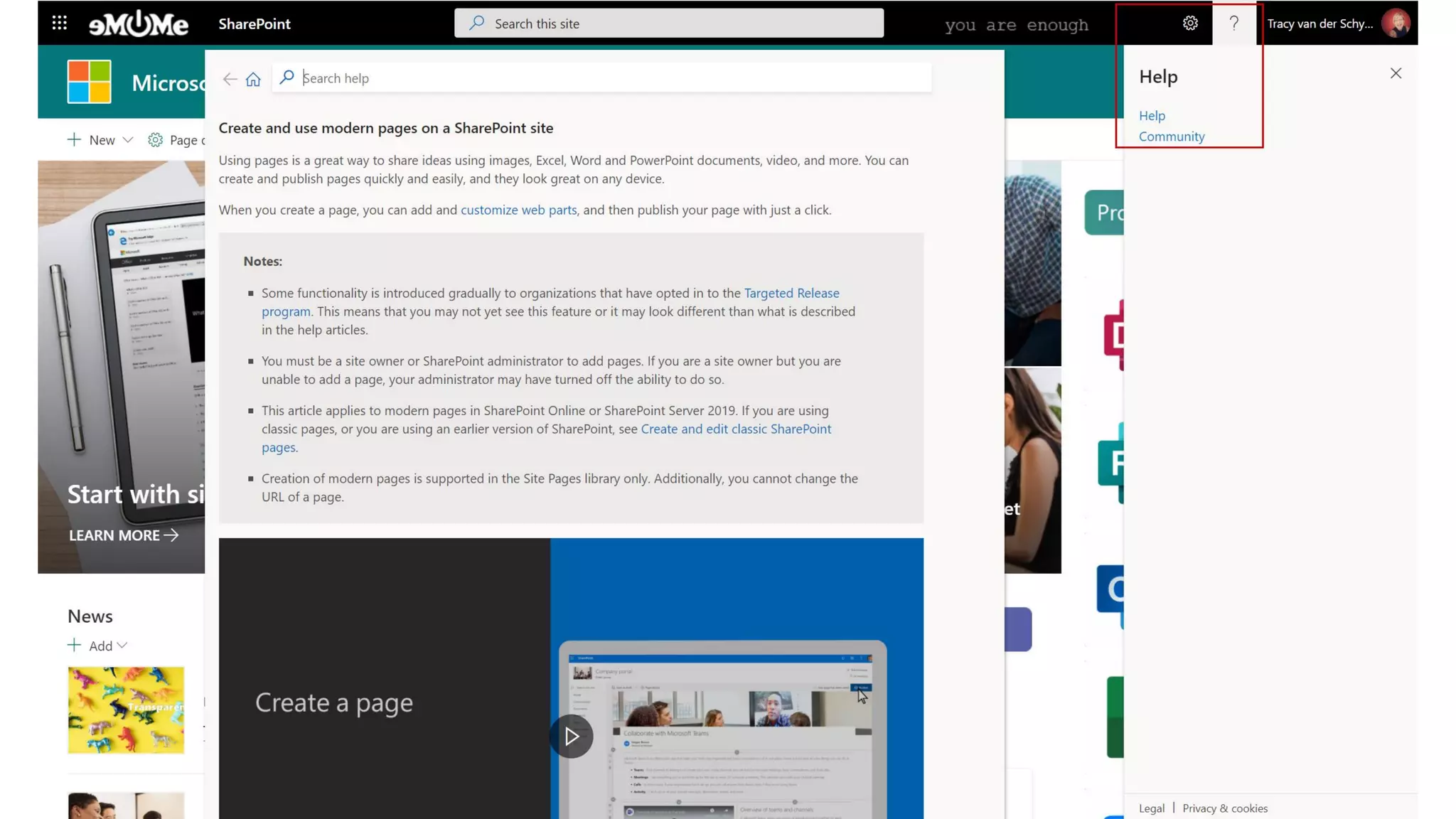1456x819 pixels.
Task: Open the app launcher waffle icon
Action: pyautogui.click(x=60, y=23)
